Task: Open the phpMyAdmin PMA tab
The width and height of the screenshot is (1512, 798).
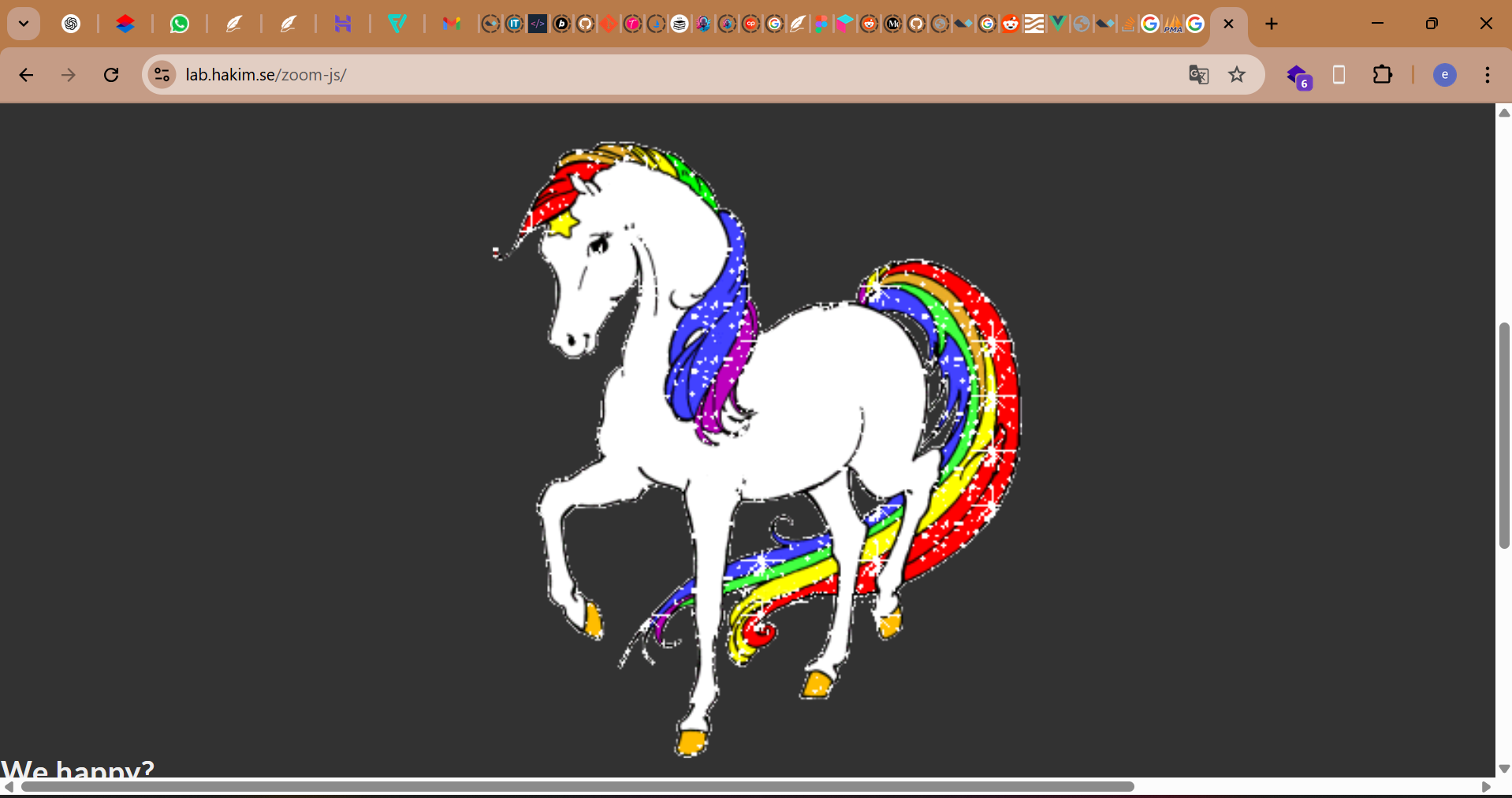Action: point(1173,25)
